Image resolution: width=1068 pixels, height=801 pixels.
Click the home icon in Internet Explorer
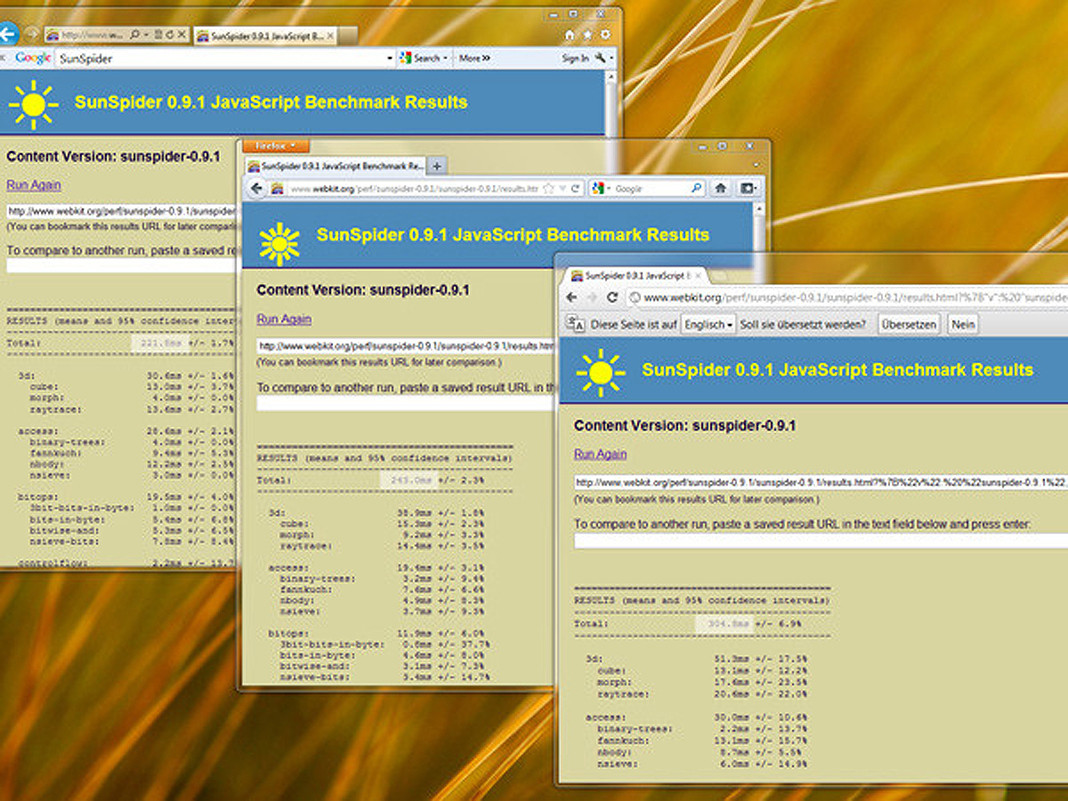[x=570, y=35]
